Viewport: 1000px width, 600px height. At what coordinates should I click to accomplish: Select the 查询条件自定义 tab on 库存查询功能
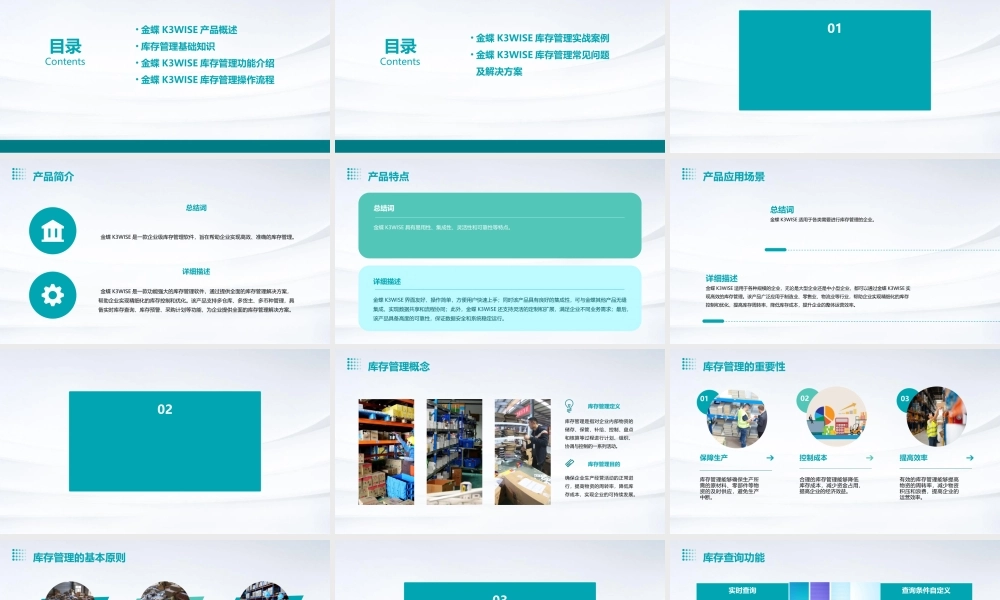tap(926, 591)
